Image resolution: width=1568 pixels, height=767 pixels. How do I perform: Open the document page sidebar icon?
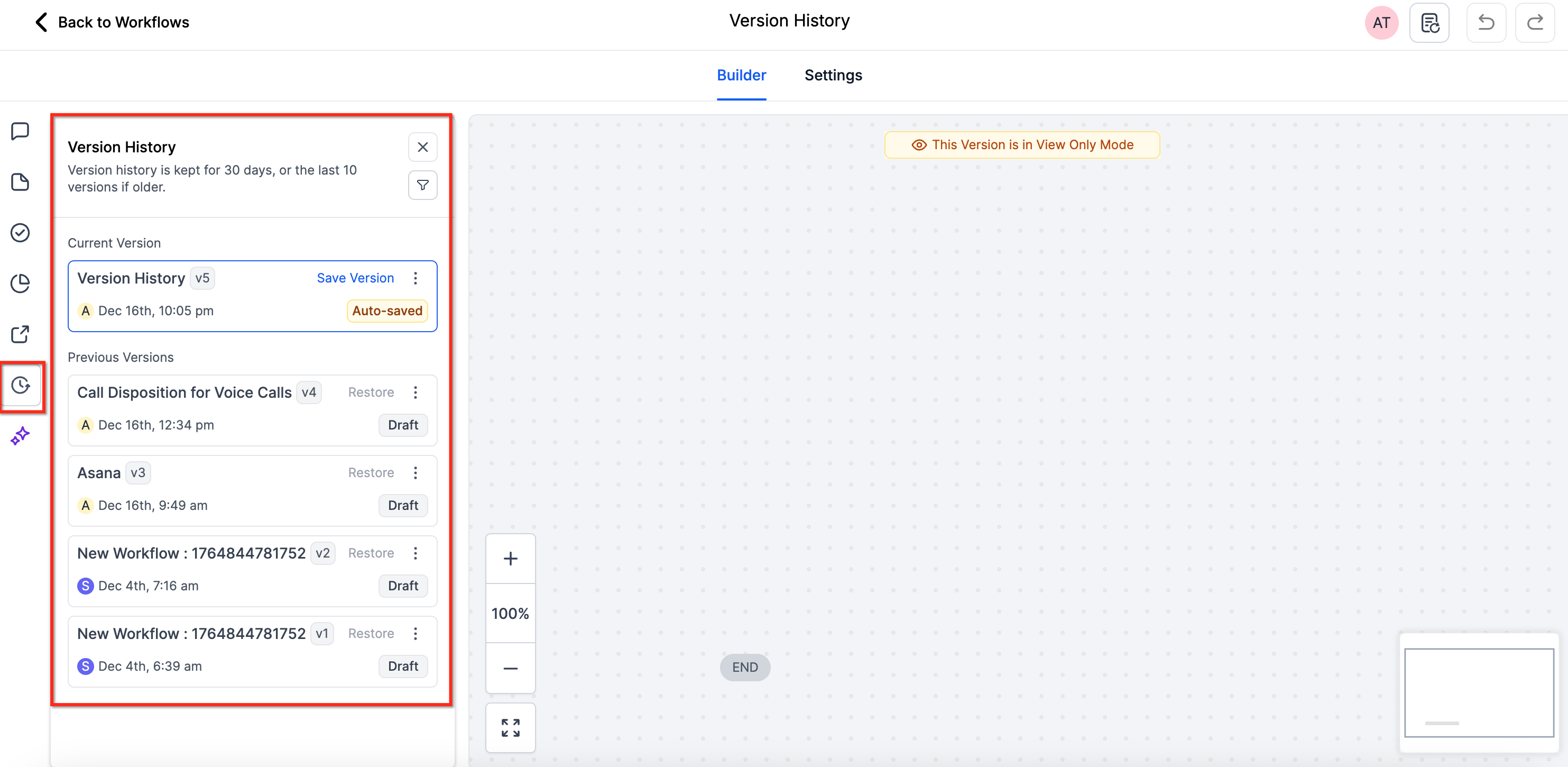(x=21, y=181)
